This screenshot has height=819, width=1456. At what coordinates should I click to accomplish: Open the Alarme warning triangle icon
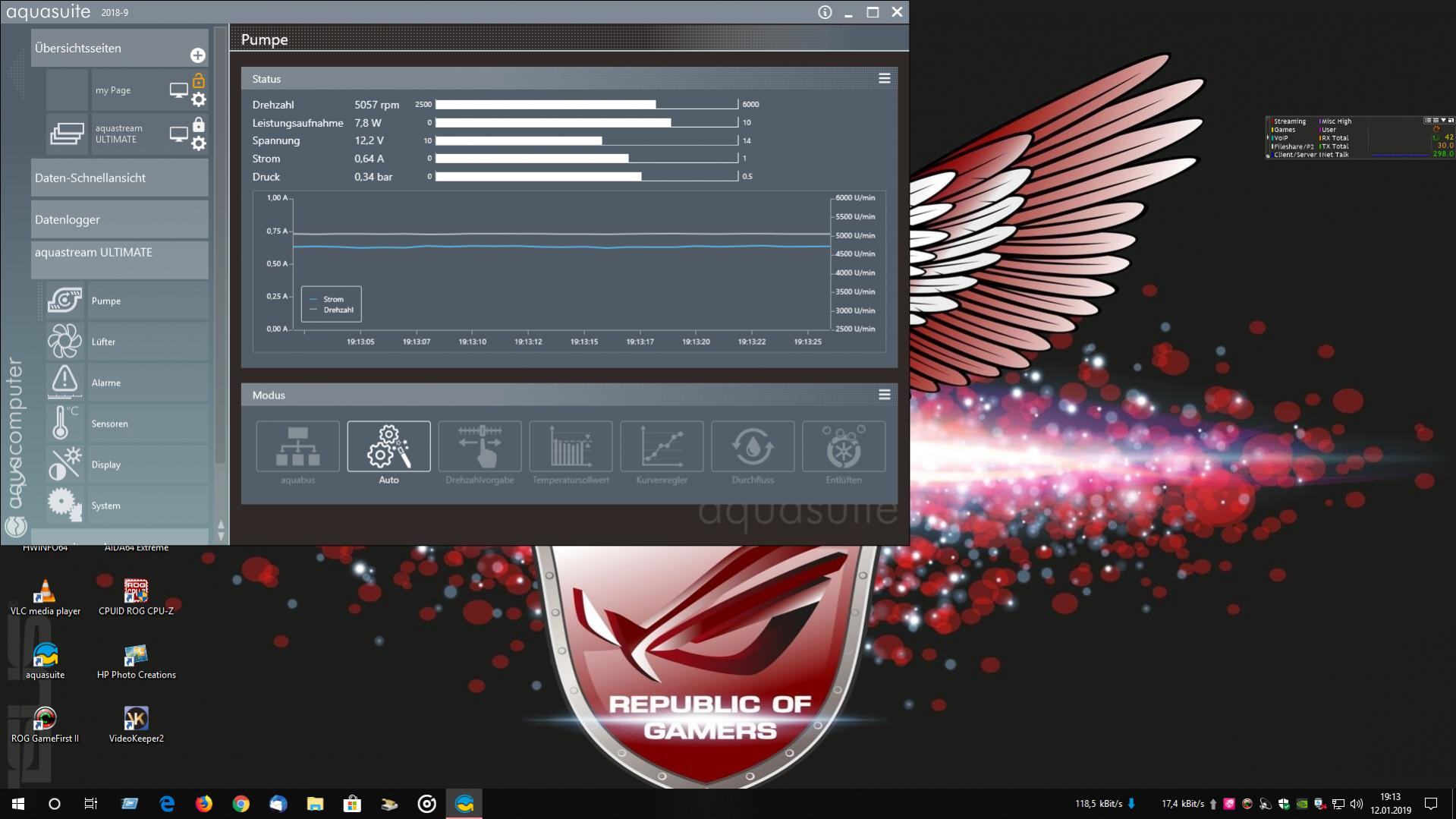click(x=64, y=383)
